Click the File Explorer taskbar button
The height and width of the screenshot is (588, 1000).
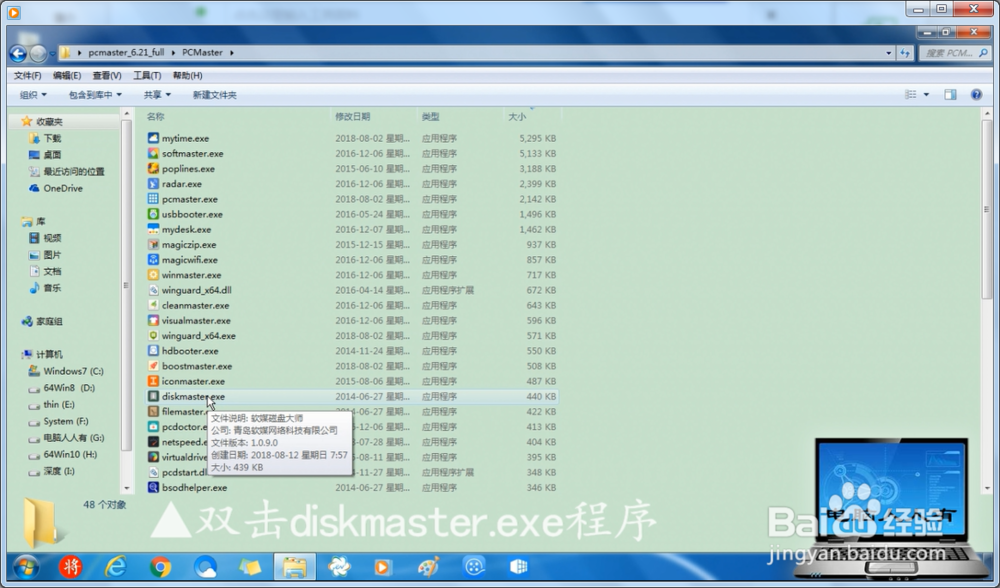click(295, 566)
